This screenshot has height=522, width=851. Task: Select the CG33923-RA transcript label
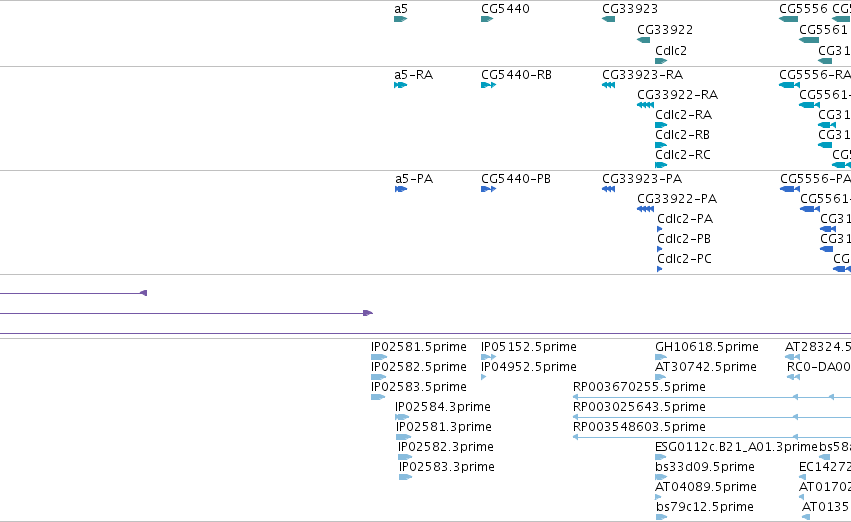coord(642,75)
